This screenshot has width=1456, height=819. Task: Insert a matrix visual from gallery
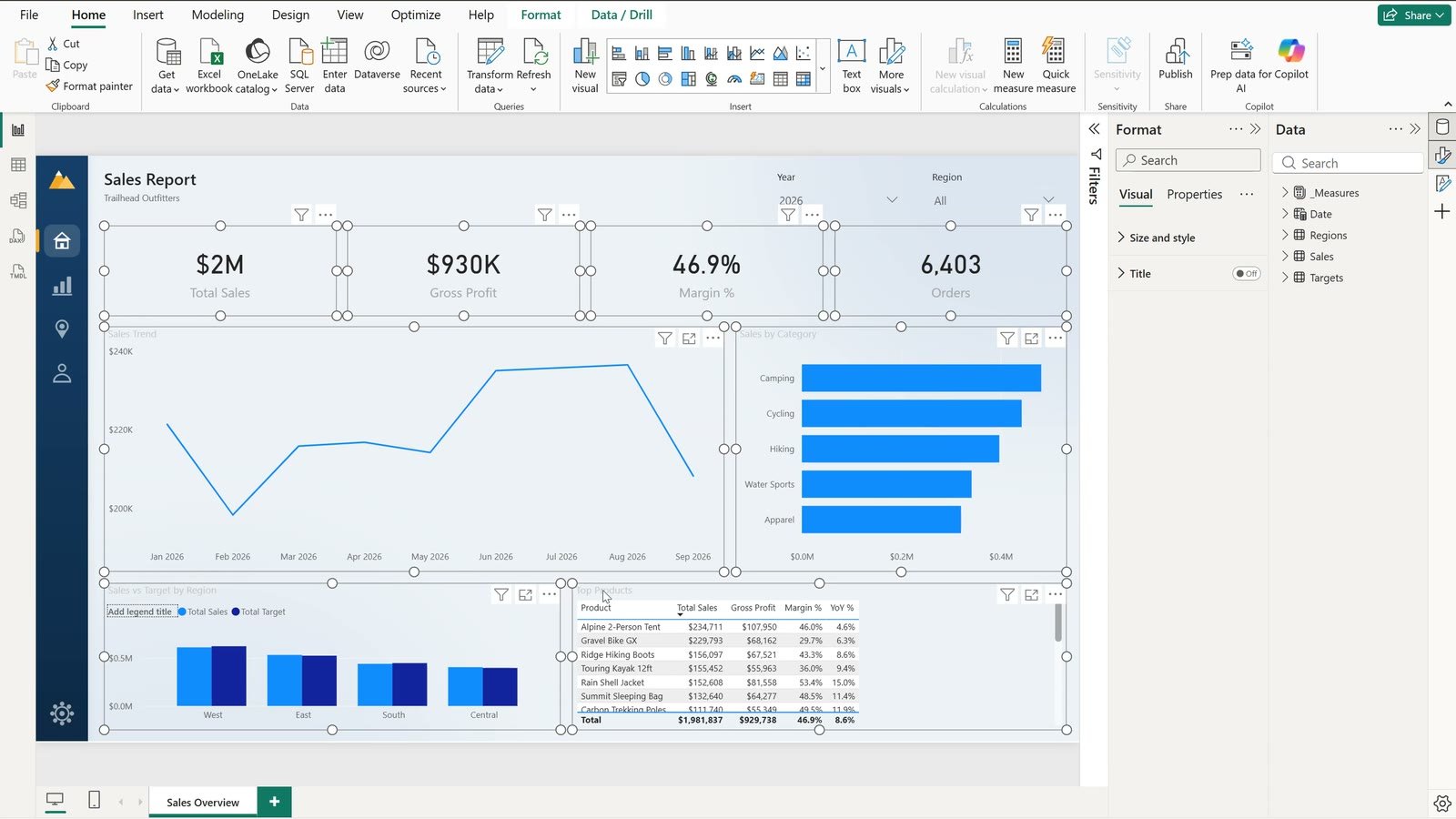804,79
